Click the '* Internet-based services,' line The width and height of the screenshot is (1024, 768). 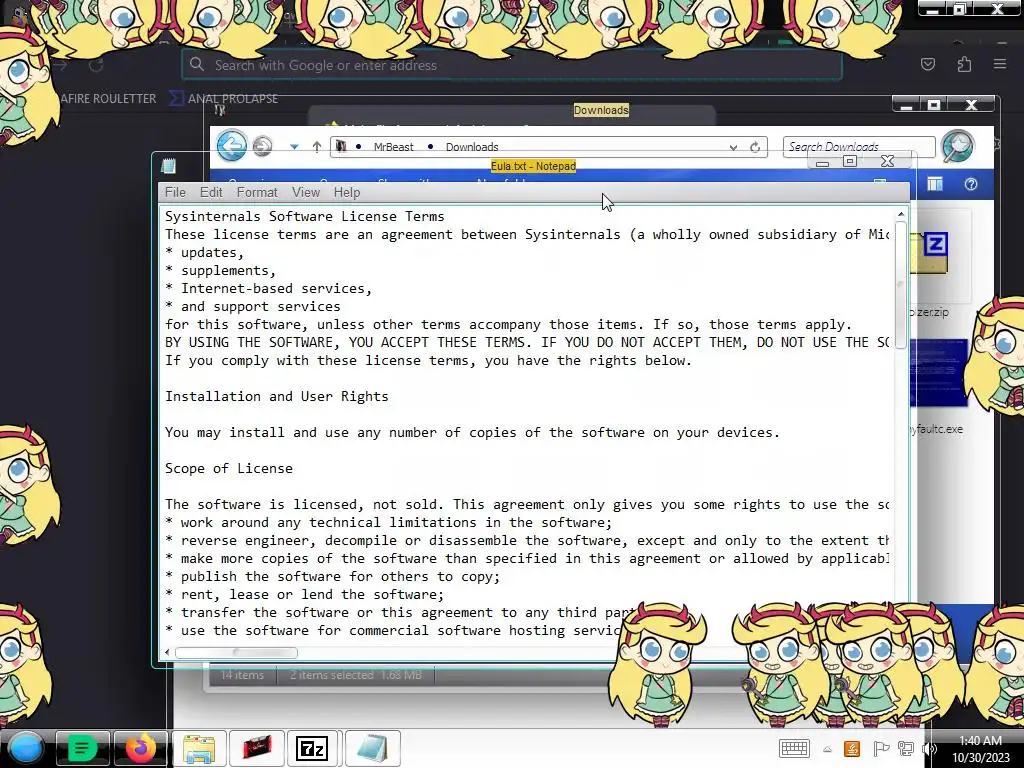click(x=268, y=288)
